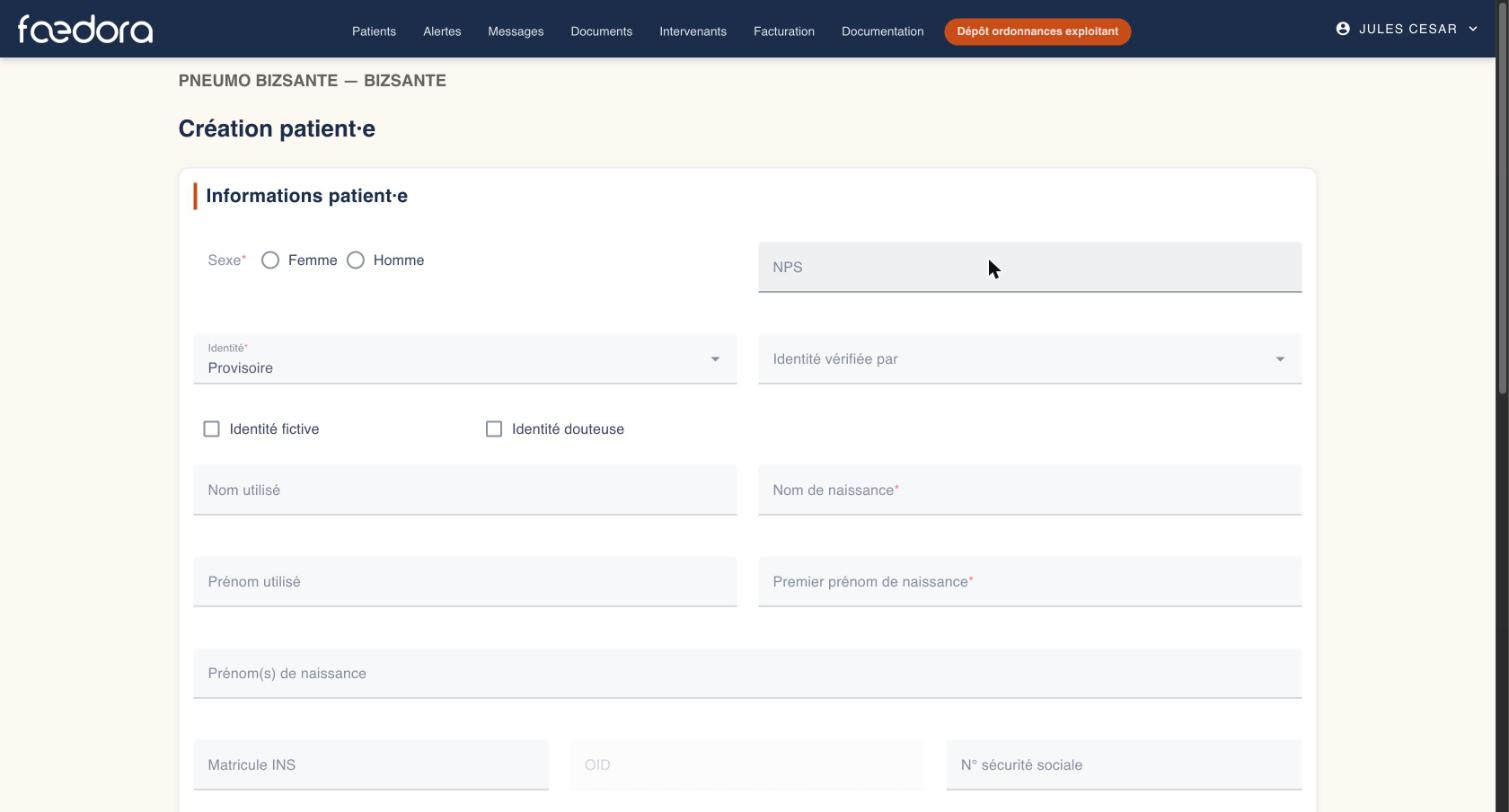Click the user account icon beside JULES CESAR

pos(1343,29)
